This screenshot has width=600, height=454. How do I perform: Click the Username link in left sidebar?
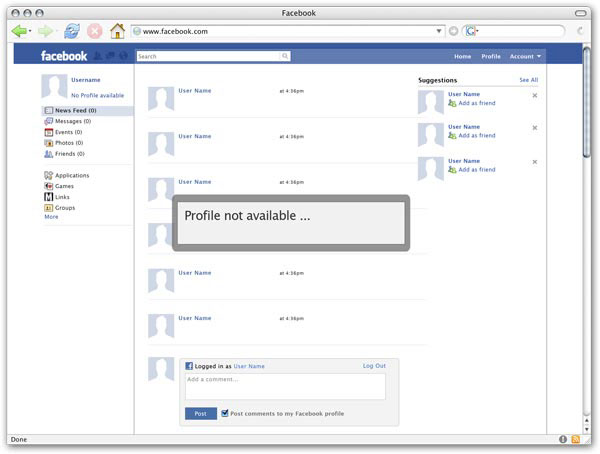coord(86,80)
